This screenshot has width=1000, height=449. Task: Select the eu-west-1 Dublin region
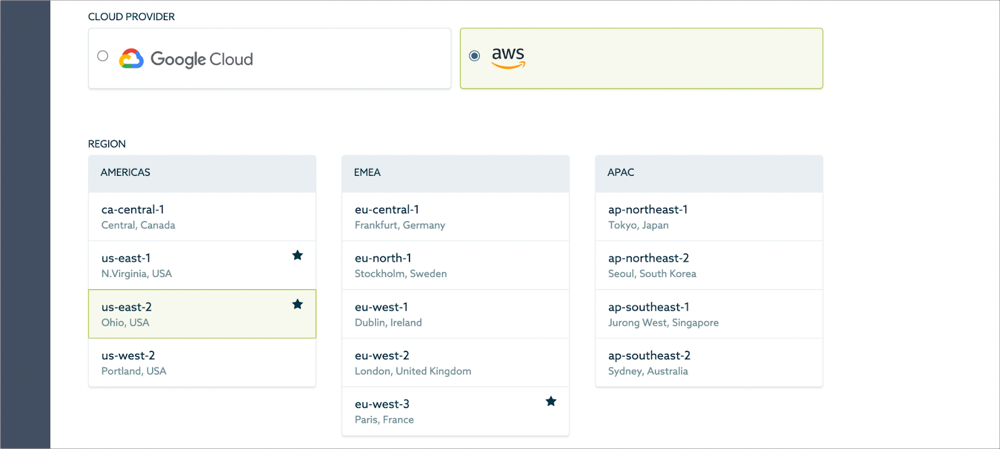tap(455, 314)
